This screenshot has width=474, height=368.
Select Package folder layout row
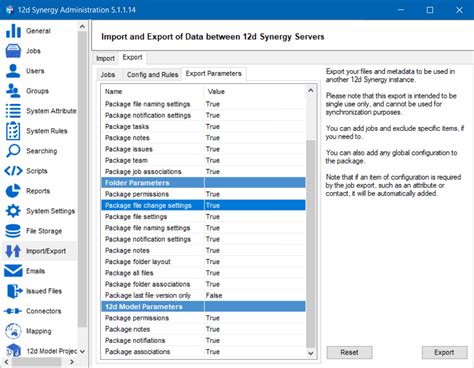pyautogui.click(x=203, y=262)
